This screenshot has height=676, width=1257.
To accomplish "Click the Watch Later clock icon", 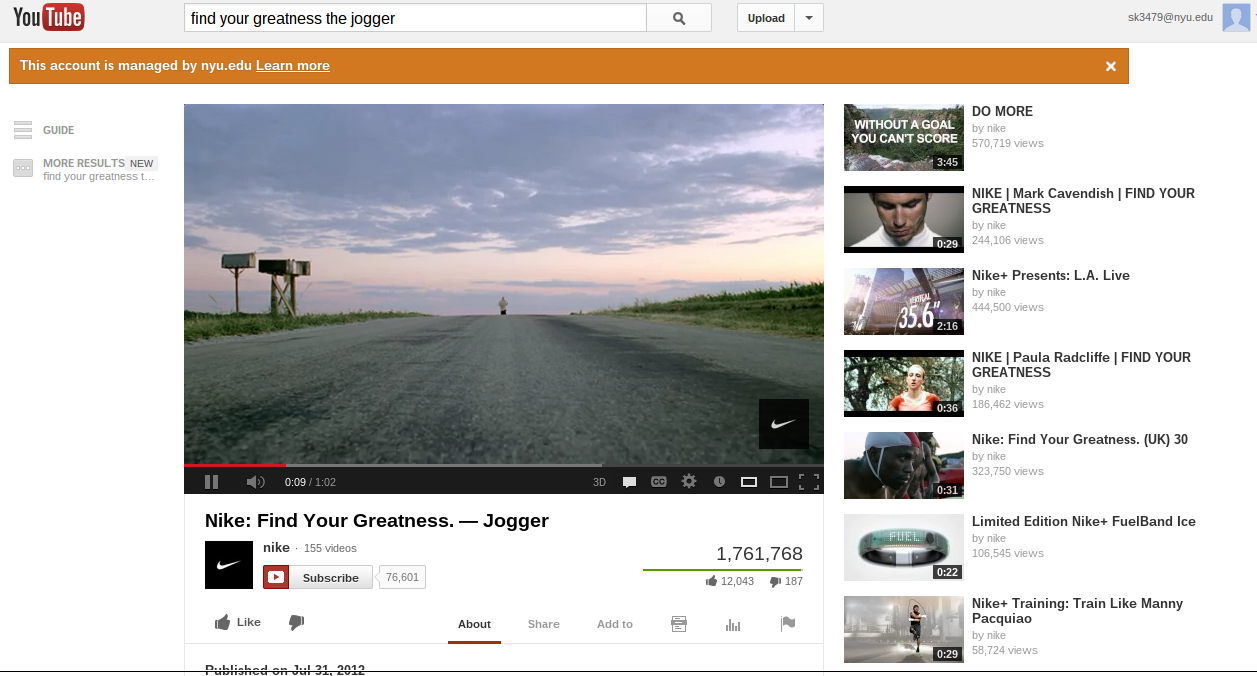I will pos(719,482).
